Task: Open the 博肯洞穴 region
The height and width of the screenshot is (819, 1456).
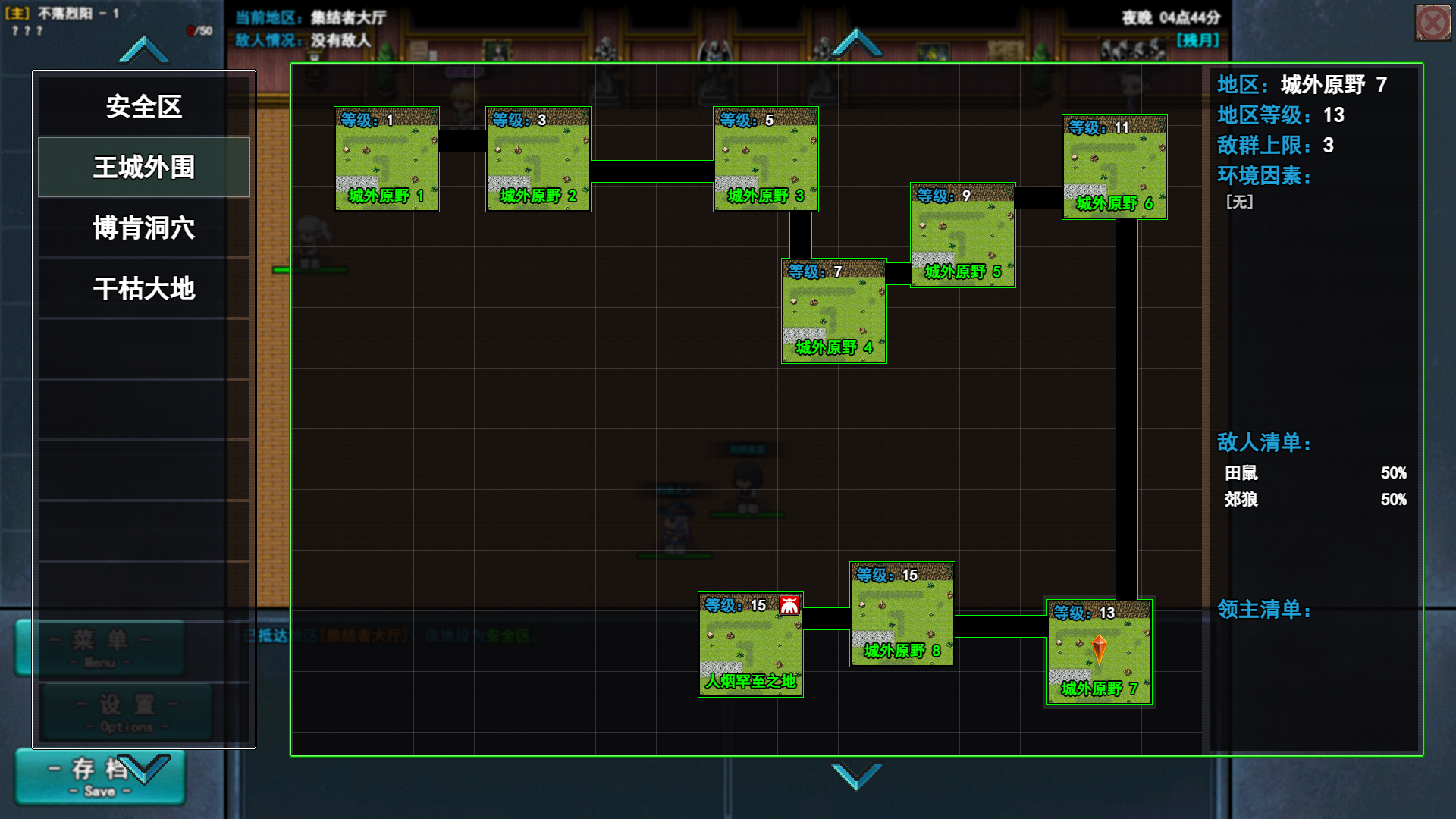Action: (x=144, y=228)
